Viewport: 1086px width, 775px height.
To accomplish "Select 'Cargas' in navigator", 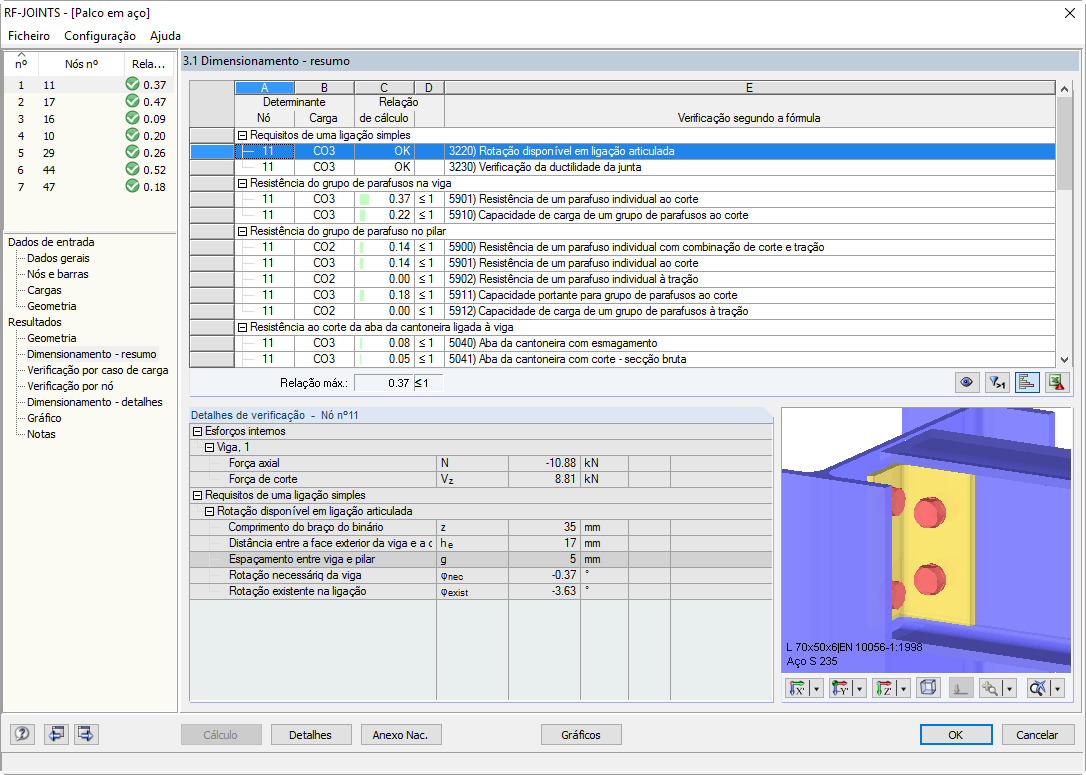I will coord(44,290).
